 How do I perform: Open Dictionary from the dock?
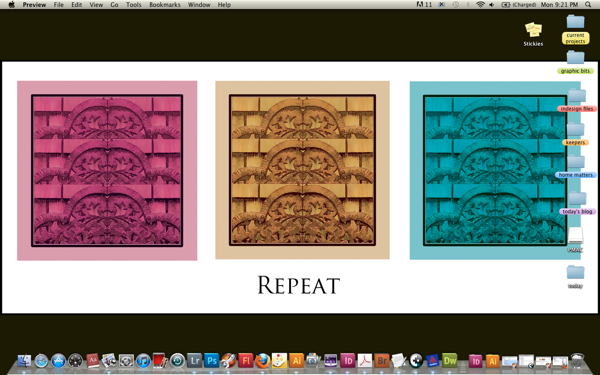(x=93, y=361)
